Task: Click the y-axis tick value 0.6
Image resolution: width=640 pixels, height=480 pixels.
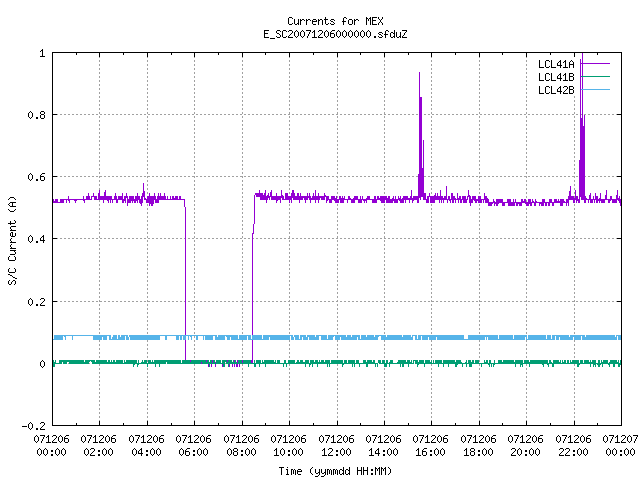Action: point(37,177)
